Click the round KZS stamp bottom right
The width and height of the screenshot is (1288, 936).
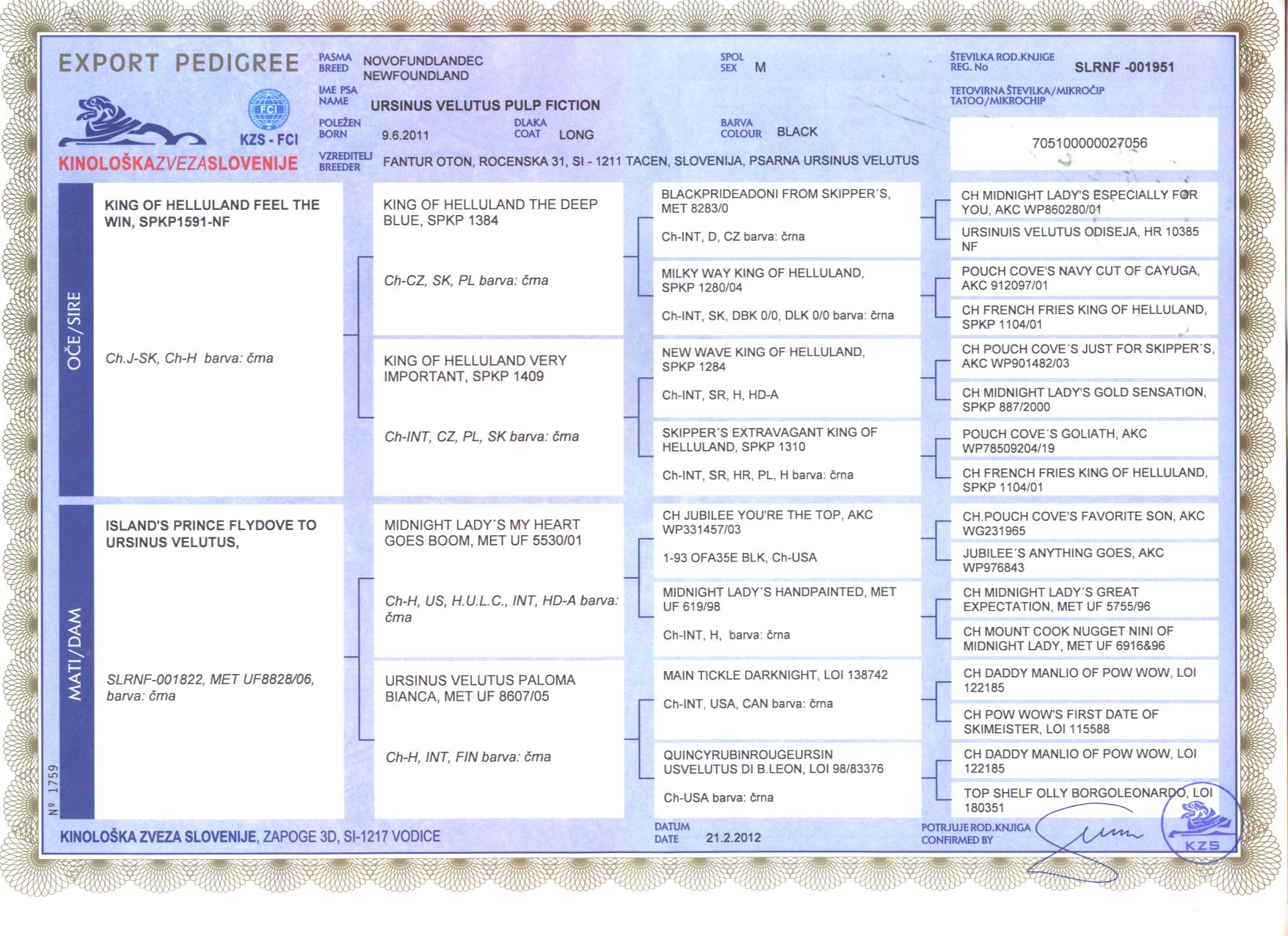[x=1201, y=822]
